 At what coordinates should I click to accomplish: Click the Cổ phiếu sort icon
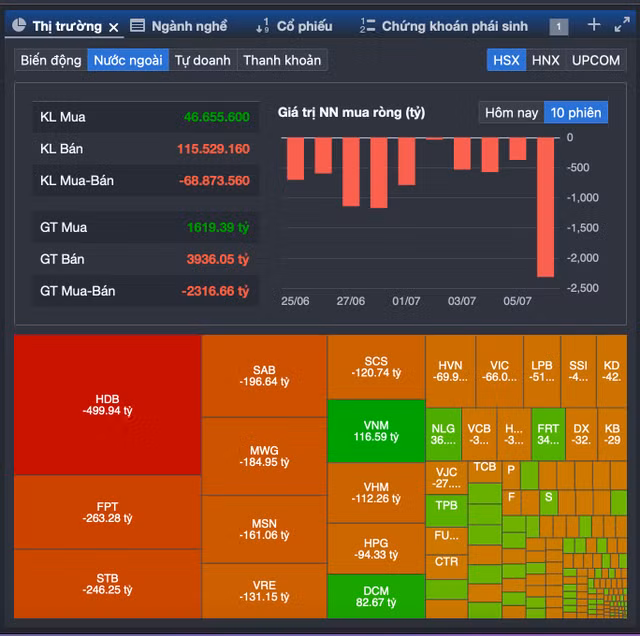tap(262, 26)
